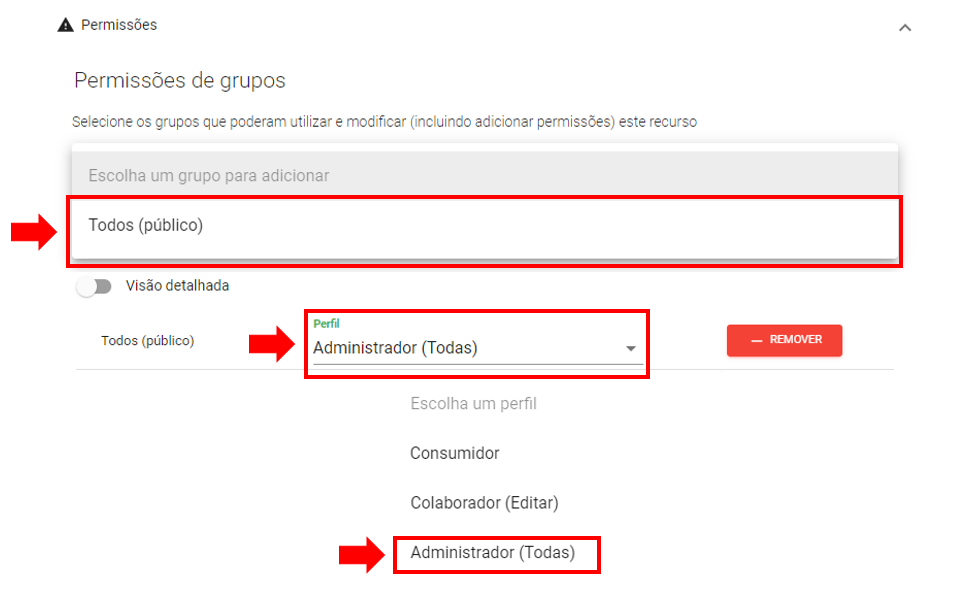Click the warning triangle icon beside Permissões
This screenshot has height=598, width=969.
tap(66, 25)
